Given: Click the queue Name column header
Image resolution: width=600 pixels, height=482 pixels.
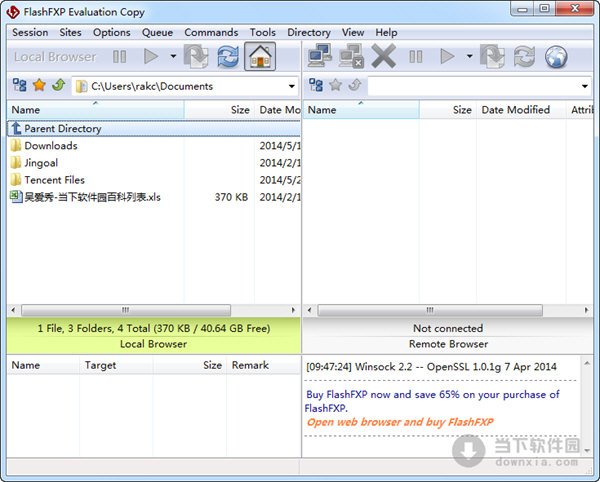Looking at the screenshot, I should coord(43,365).
